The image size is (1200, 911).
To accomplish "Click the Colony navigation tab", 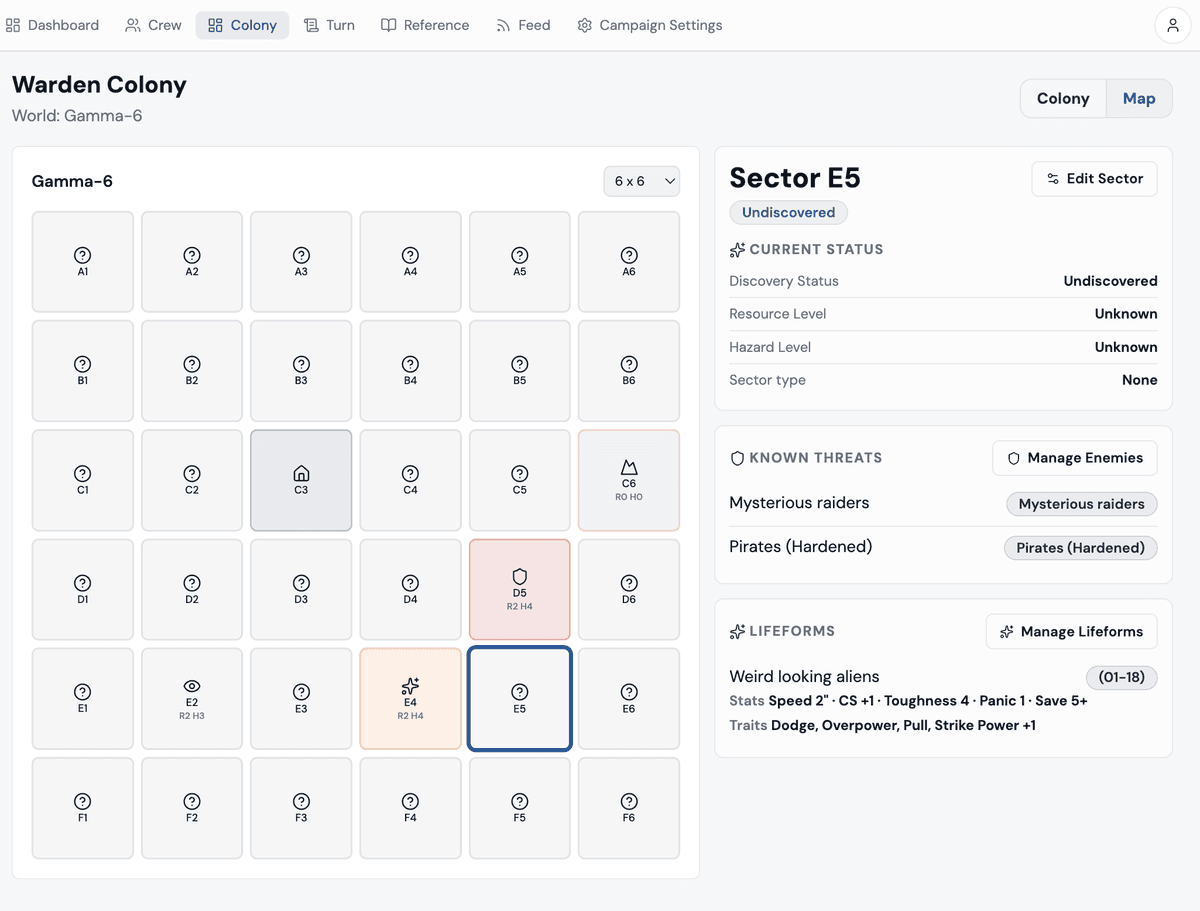I will point(242,25).
